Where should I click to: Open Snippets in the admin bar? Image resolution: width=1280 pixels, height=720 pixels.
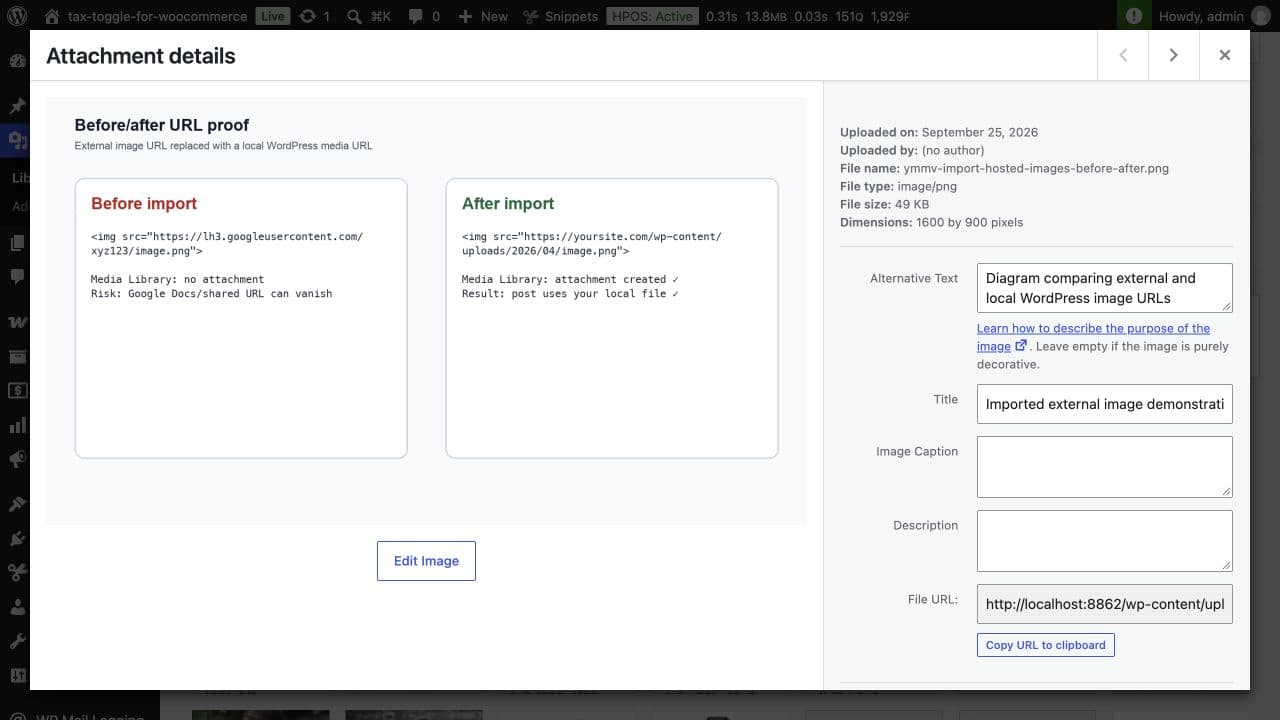(x=560, y=16)
